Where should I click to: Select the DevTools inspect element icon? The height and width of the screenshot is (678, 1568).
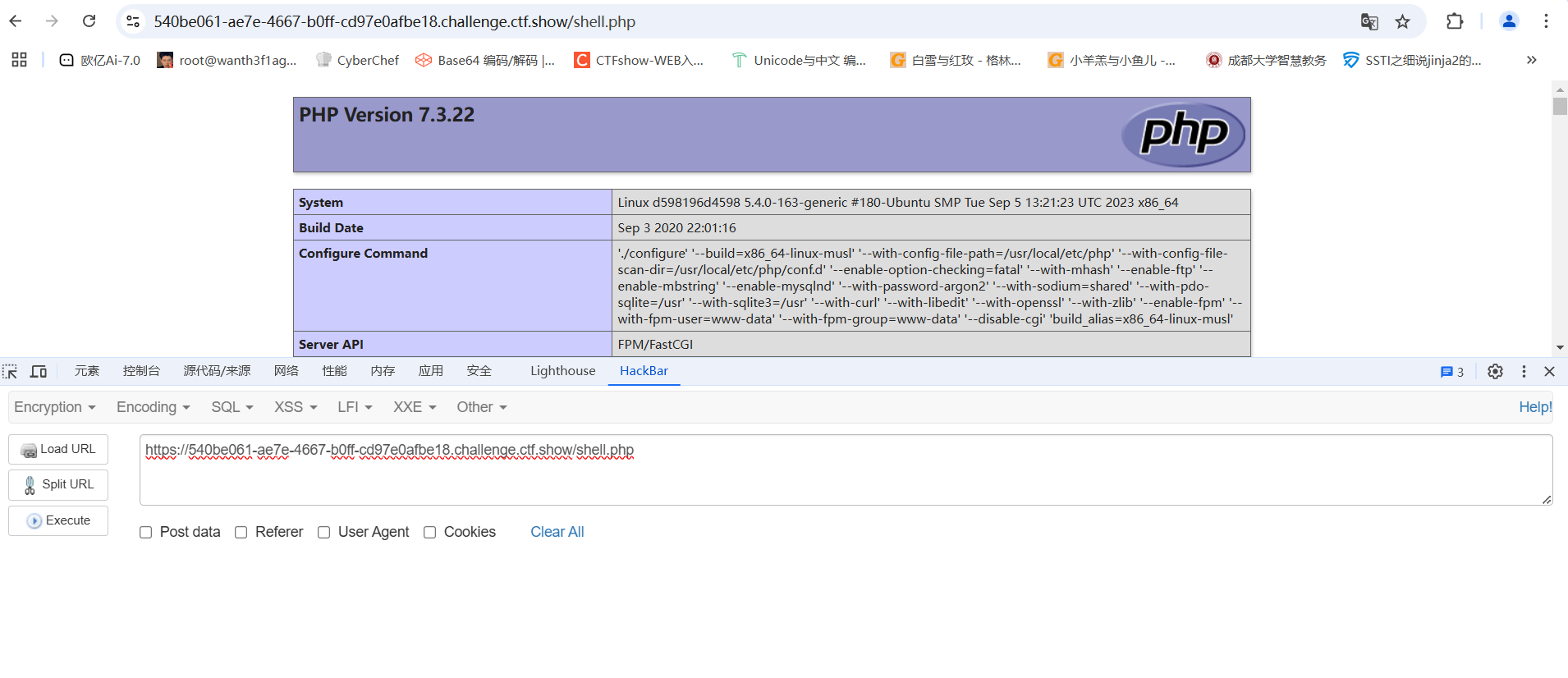(x=10, y=372)
